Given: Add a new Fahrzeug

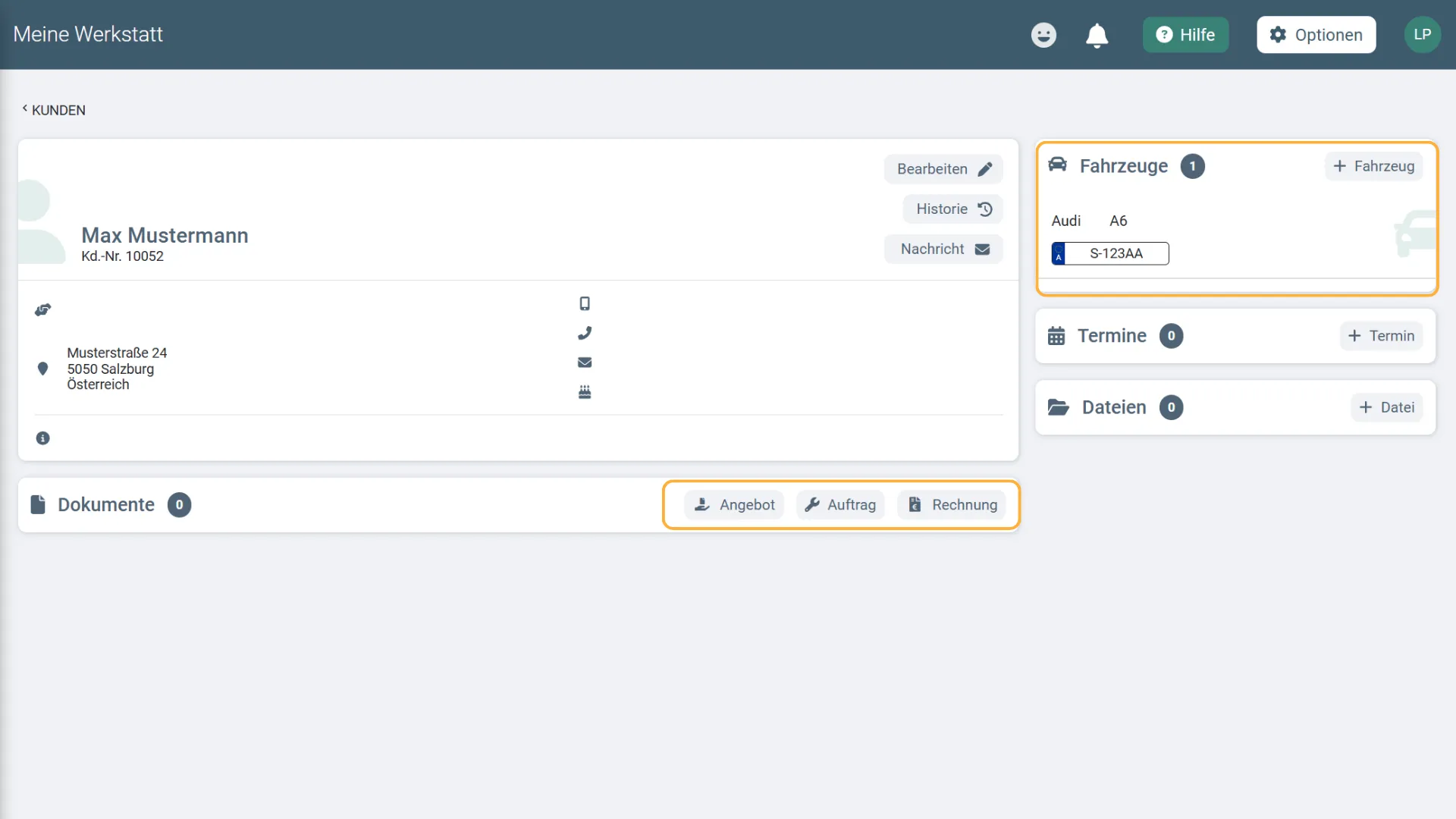Looking at the screenshot, I should (1373, 166).
